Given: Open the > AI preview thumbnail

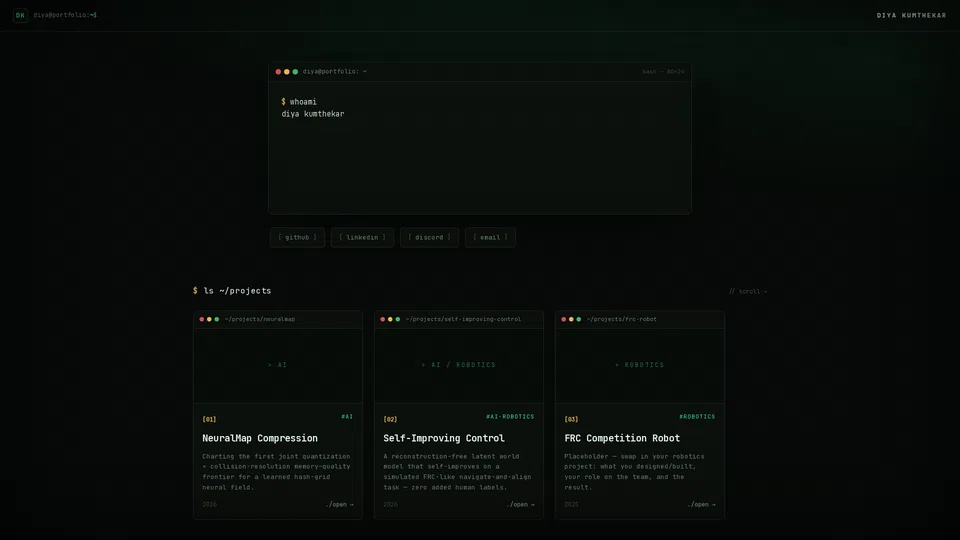Looking at the screenshot, I should click(x=278, y=365).
